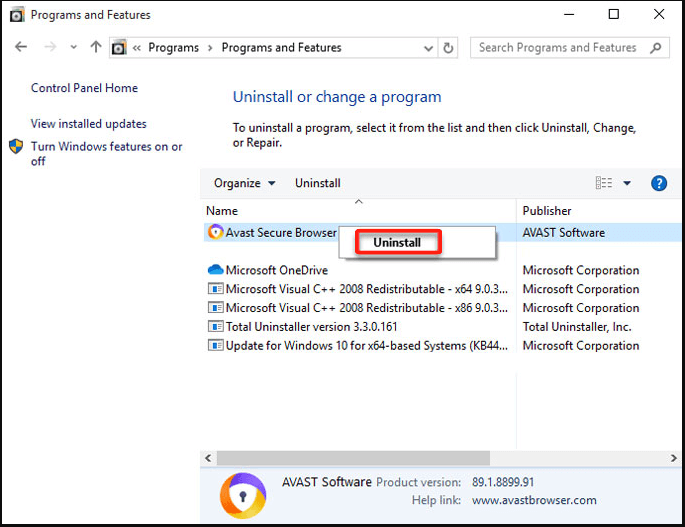
Task: Choose Uninstall from the context menu
Action: click(x=398, y=242)
